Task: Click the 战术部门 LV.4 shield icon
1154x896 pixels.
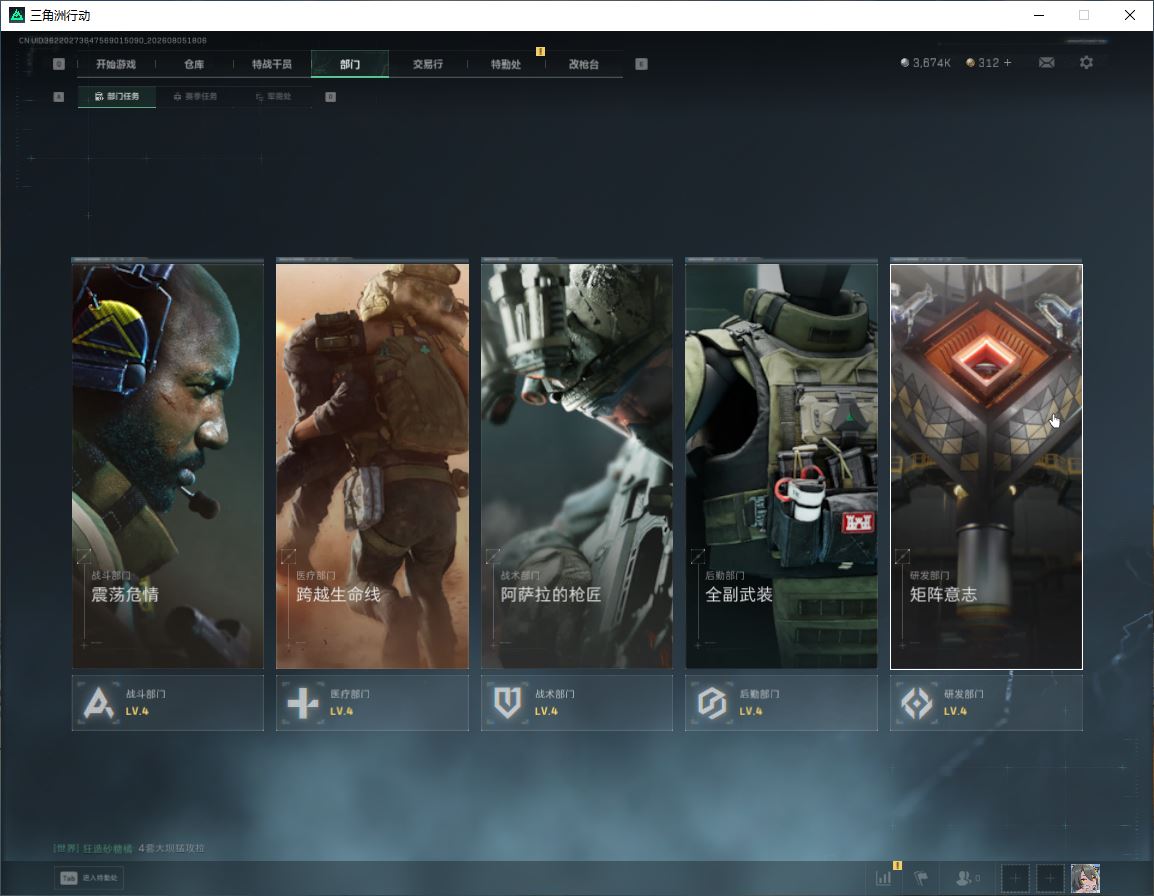Action: [x=507, y=703]
